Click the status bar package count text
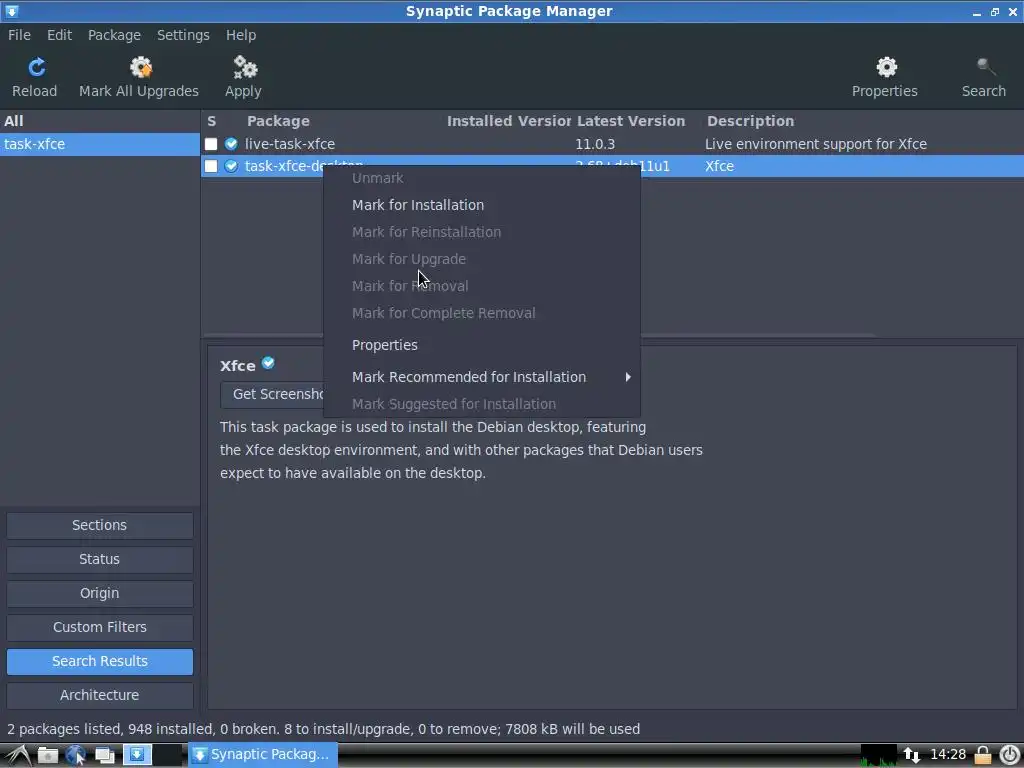This screenshot has height=768, width=1024. click(x=323, y=729)
